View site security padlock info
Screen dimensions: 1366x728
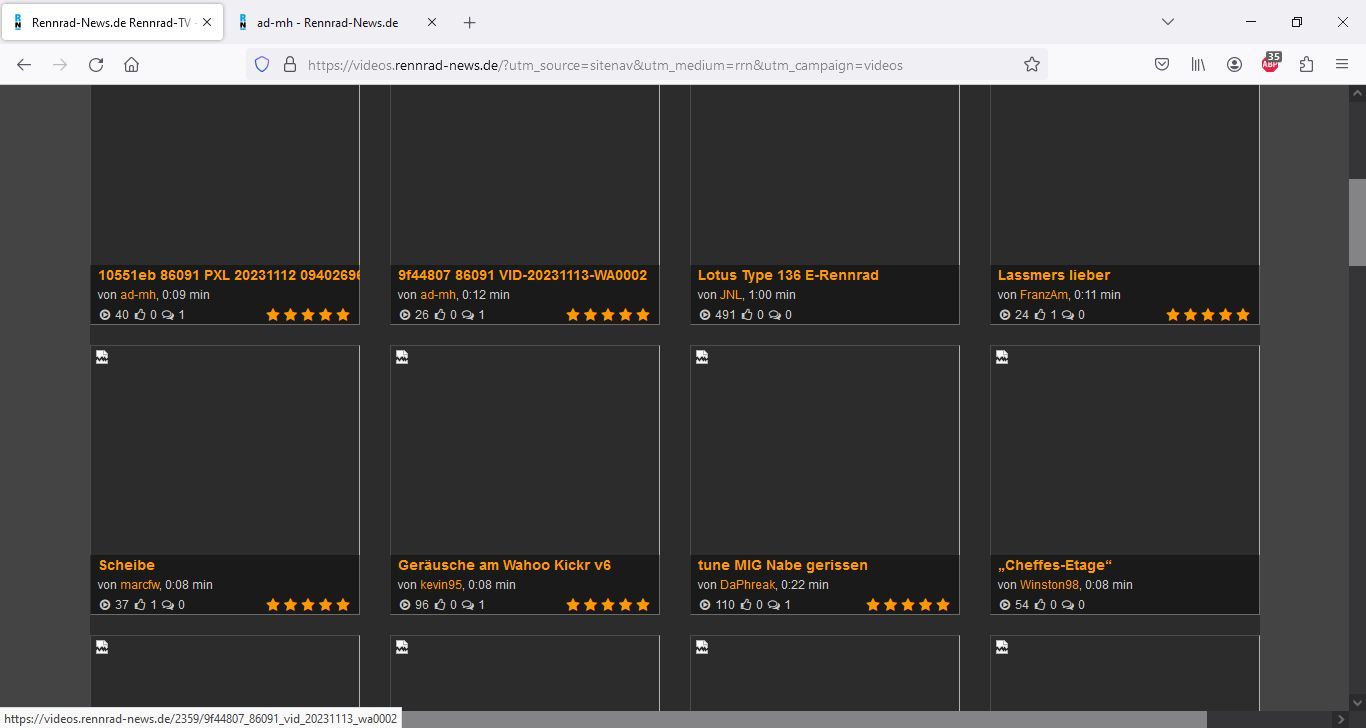290,64
